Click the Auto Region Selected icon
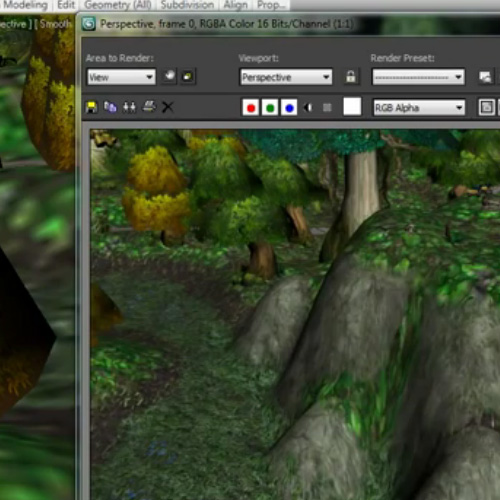 click(188, 77)
